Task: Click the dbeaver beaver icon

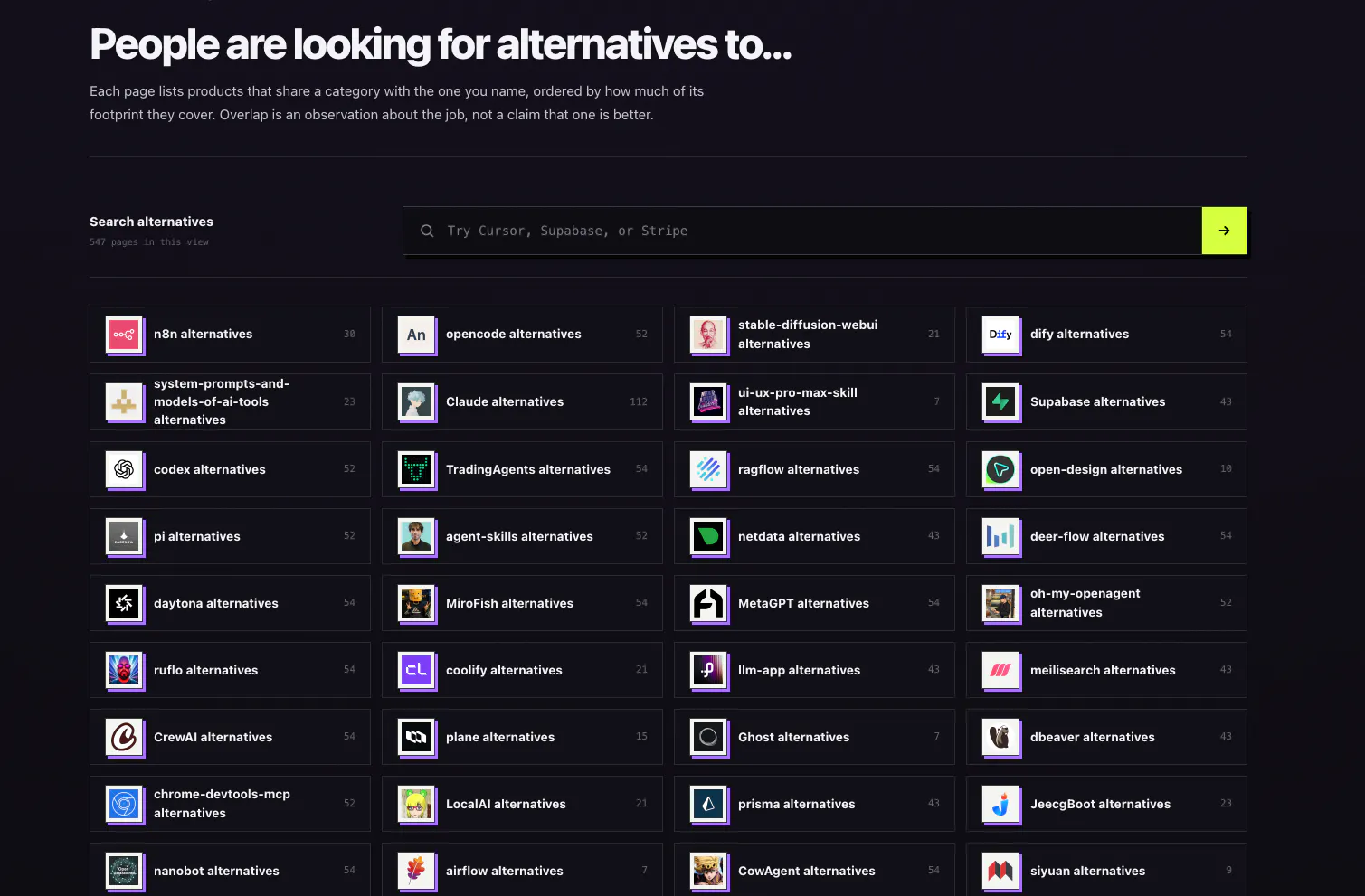Action: [x=1000, y=737]
